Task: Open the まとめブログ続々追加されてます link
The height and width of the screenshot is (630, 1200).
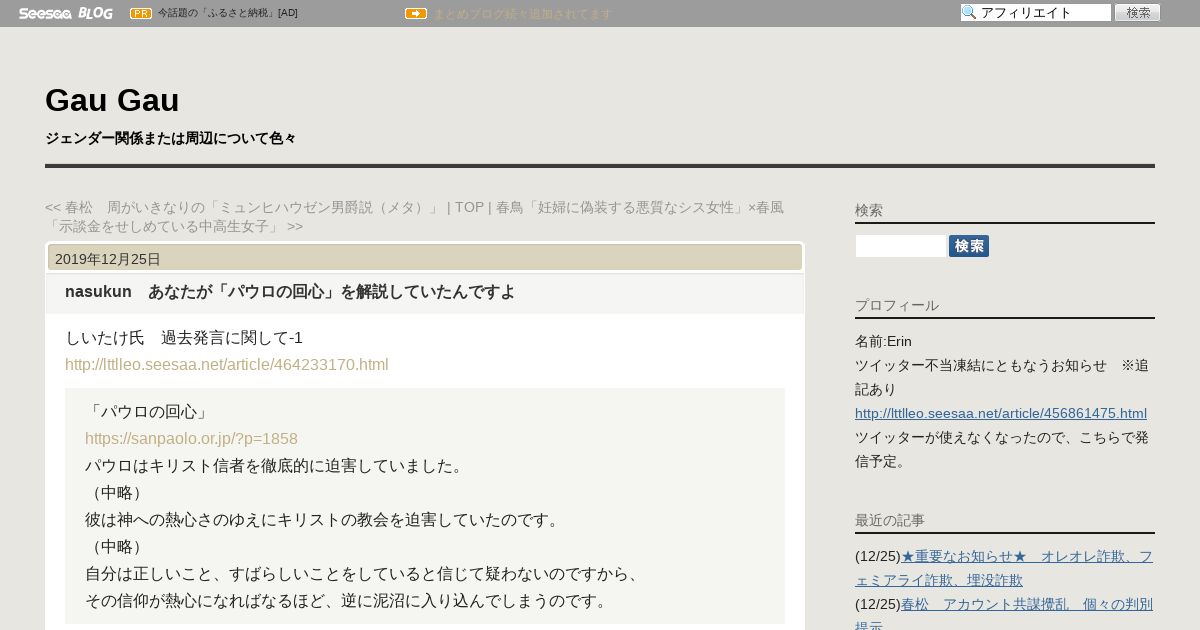Action: [x=523, y=14]
